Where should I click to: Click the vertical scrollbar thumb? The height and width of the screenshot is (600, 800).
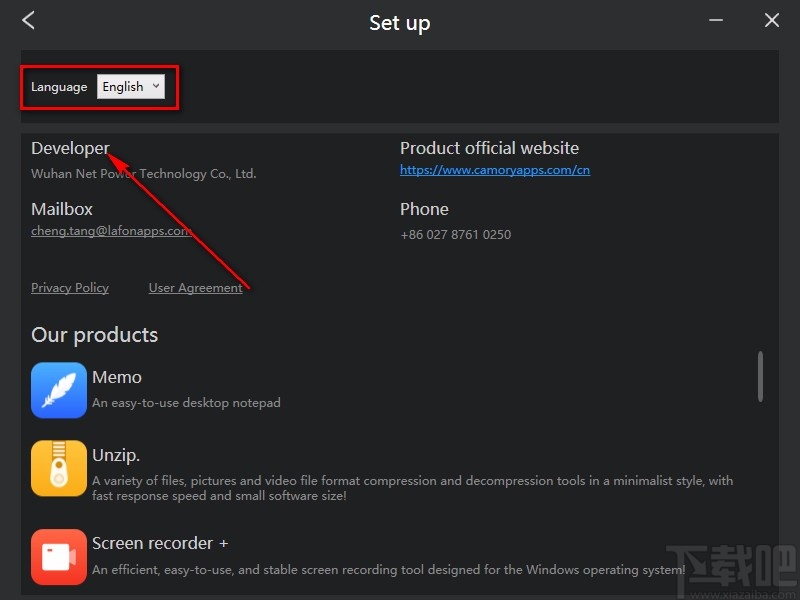[x=760, y=375]
